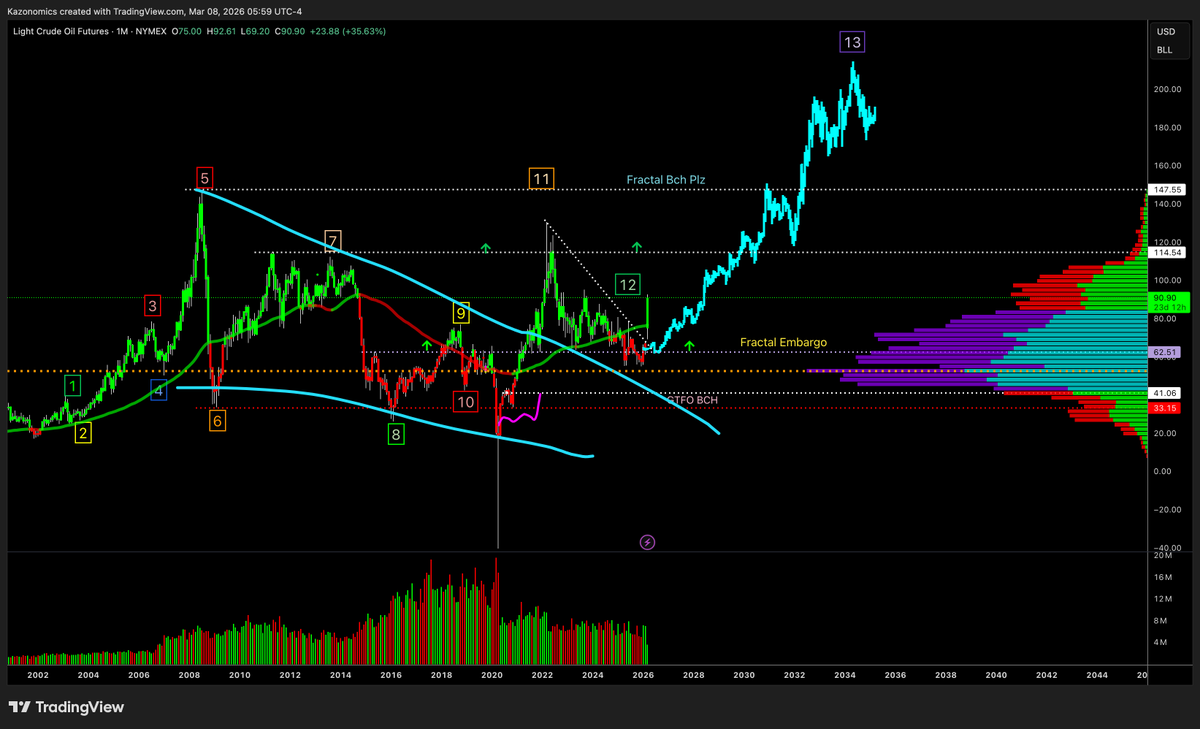Click the 2026 year label on time axis

coord(643,676)
